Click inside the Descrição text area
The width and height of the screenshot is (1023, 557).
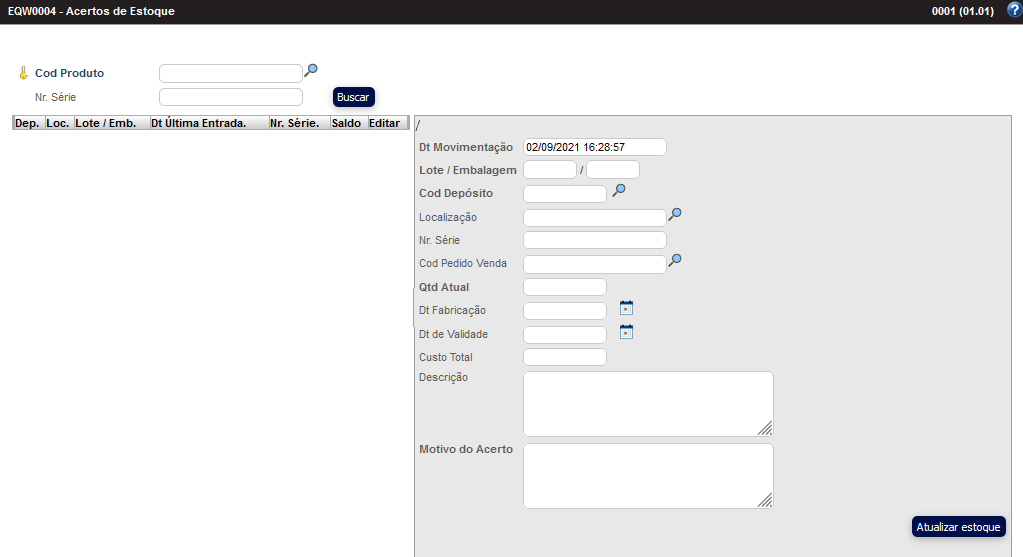click(x=647, y=404)
